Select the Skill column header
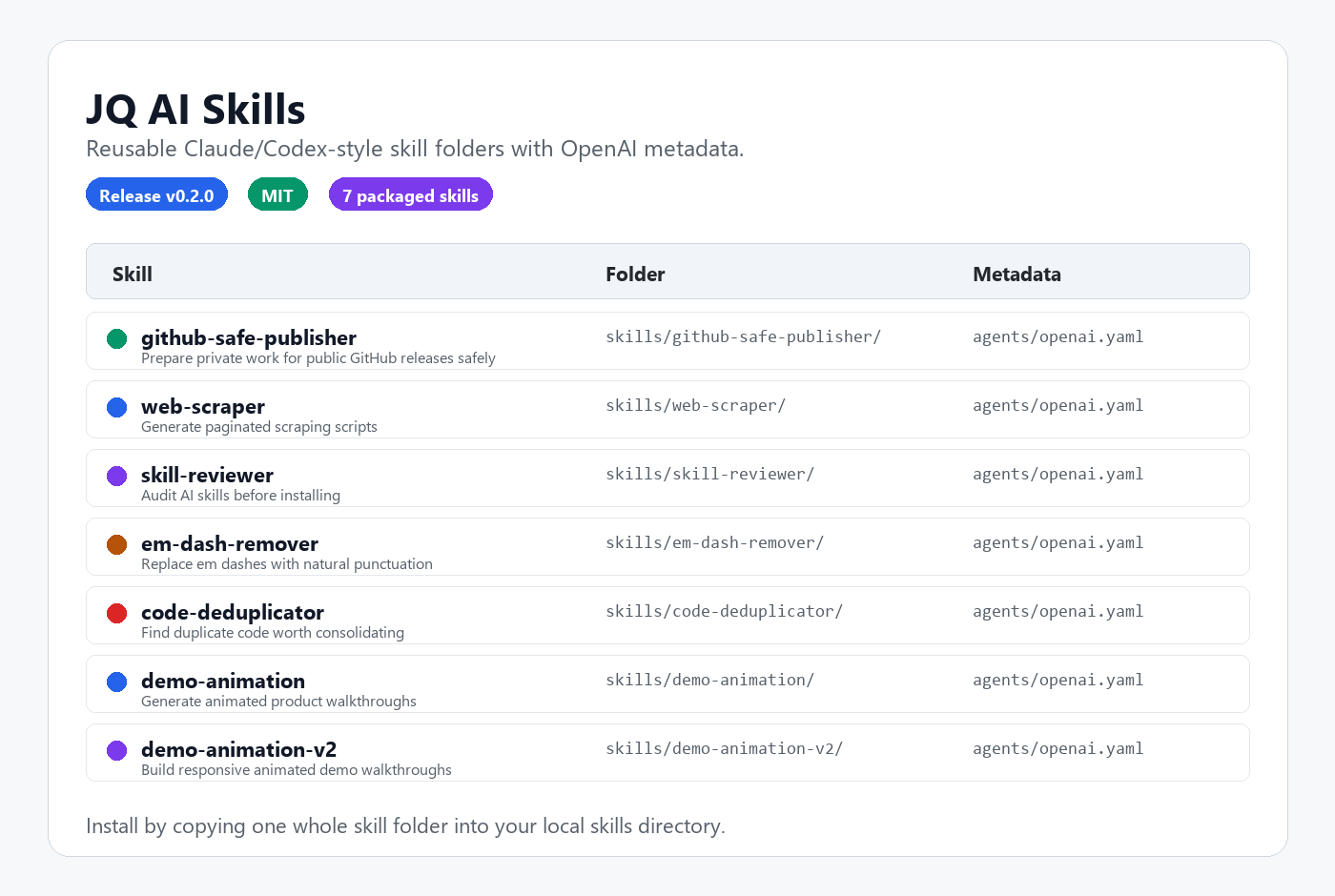Screen dimensions: 1335x896 [133, 274]
